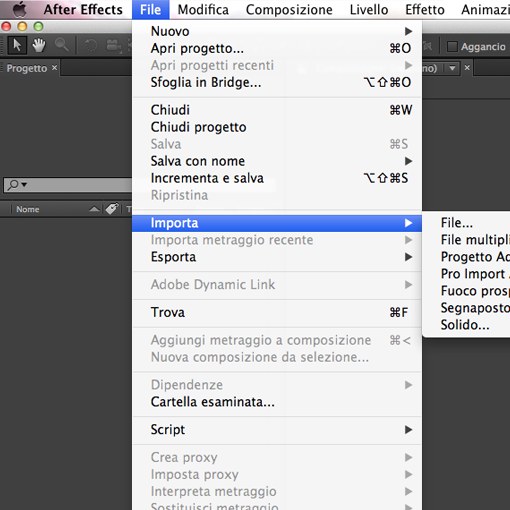
Task: Close the Progetto panel tab
Action: 54,68
